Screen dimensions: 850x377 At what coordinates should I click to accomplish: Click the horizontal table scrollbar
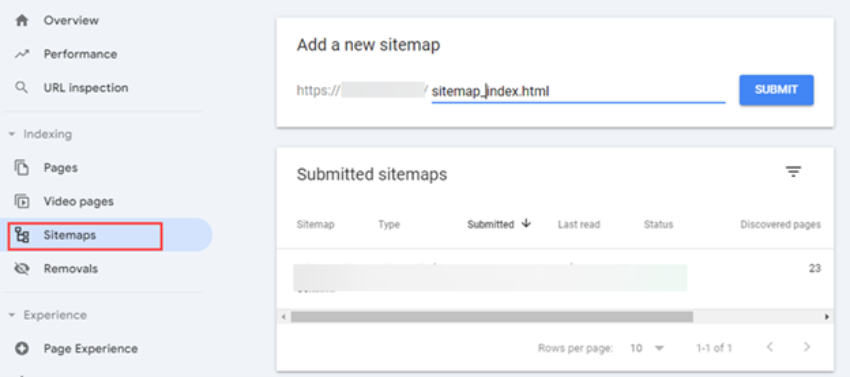tap(492, 317)
